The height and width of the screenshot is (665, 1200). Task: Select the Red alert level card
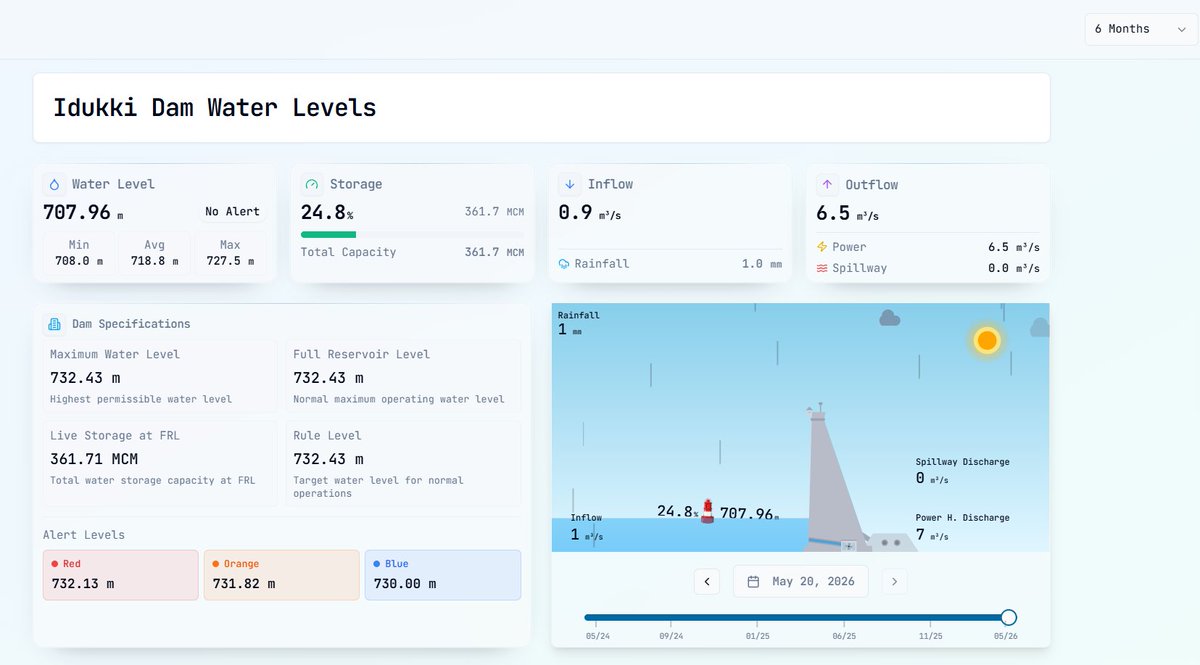(x=121, y=575)
